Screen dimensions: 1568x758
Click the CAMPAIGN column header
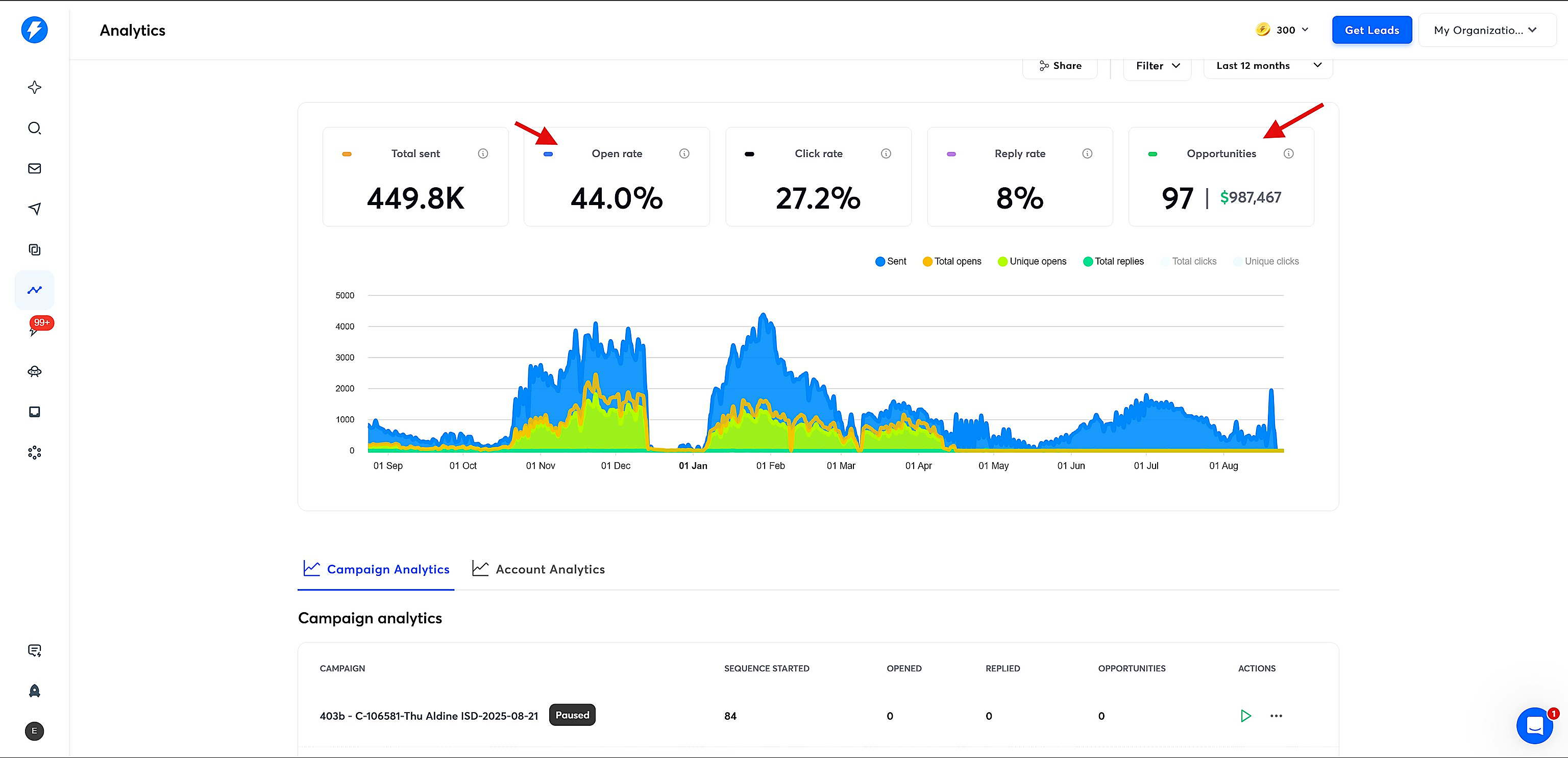(342, 668)
